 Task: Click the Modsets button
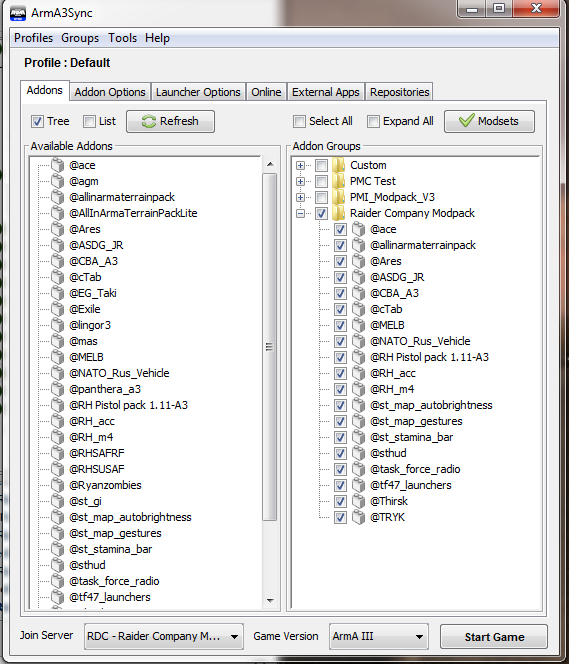pos(489,122)
